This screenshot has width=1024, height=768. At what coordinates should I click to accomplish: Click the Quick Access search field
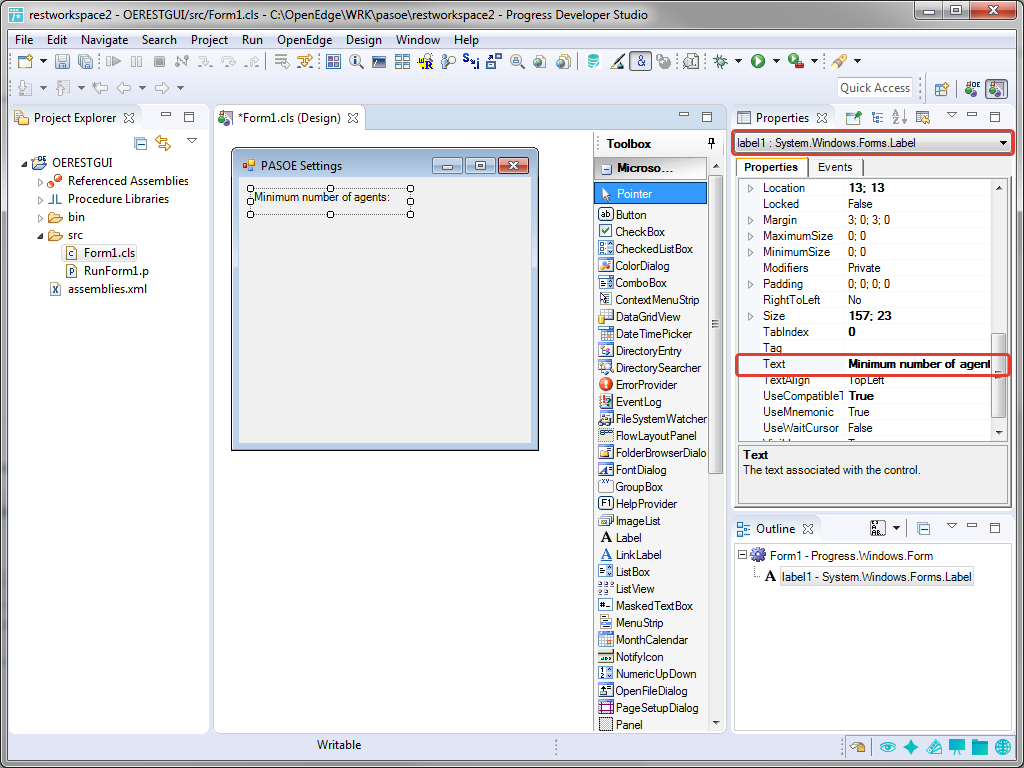coord(875,88)
